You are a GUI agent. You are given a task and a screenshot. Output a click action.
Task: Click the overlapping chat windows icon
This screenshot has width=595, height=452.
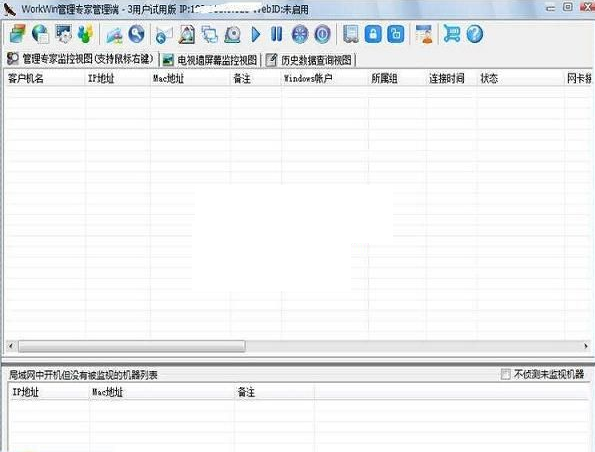pyautogui.click(x=209, y=34)
